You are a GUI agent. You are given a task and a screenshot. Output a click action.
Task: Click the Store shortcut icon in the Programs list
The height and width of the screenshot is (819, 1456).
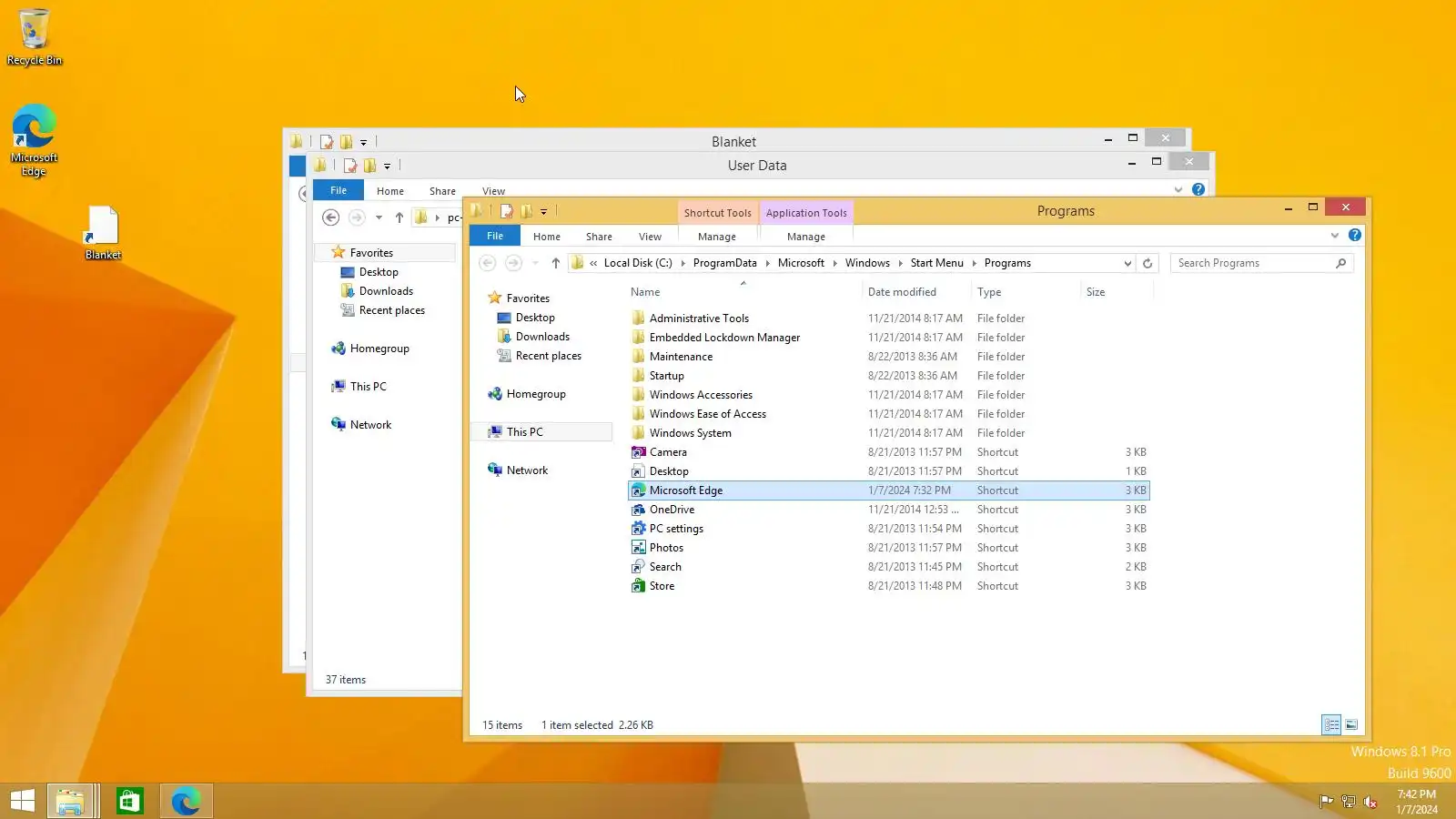click(638, 586)
